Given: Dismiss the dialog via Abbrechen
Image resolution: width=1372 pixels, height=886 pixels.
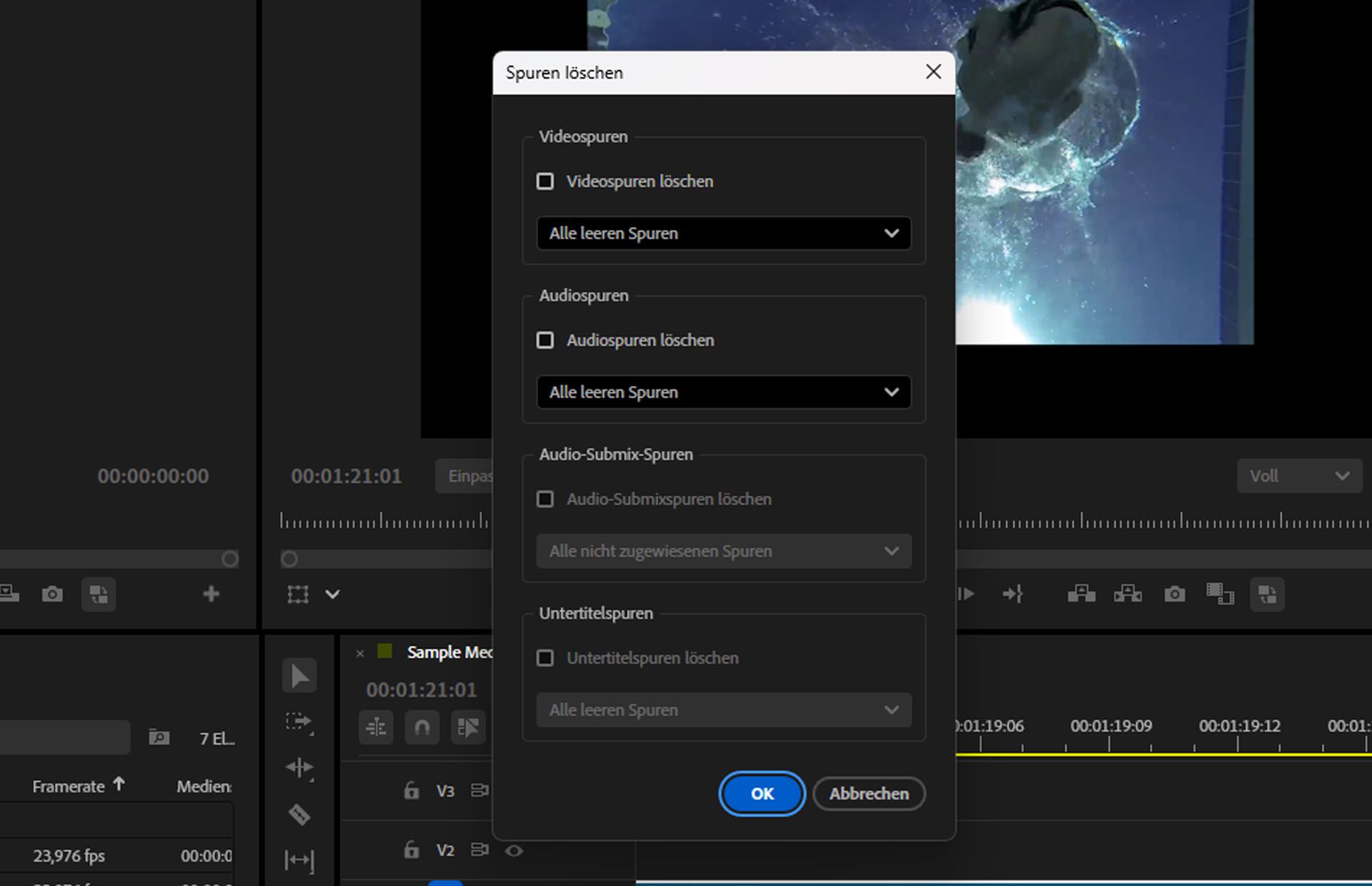Looking at the screenshot, I should tap(869, 793).
